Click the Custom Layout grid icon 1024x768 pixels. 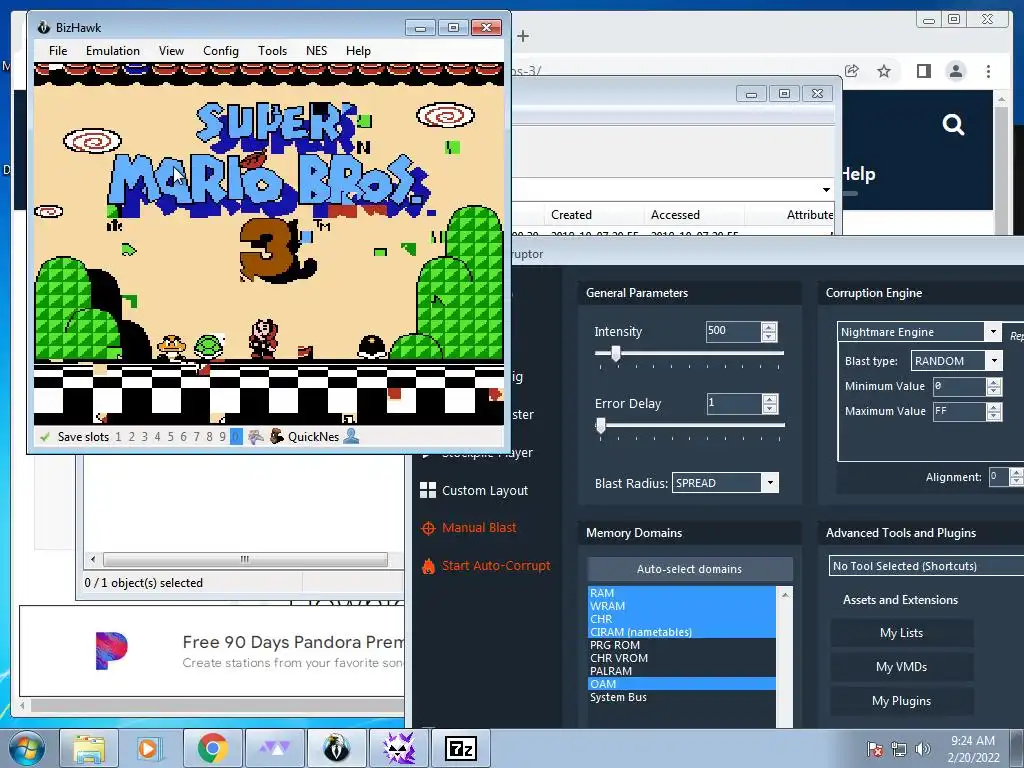(428, 490)
